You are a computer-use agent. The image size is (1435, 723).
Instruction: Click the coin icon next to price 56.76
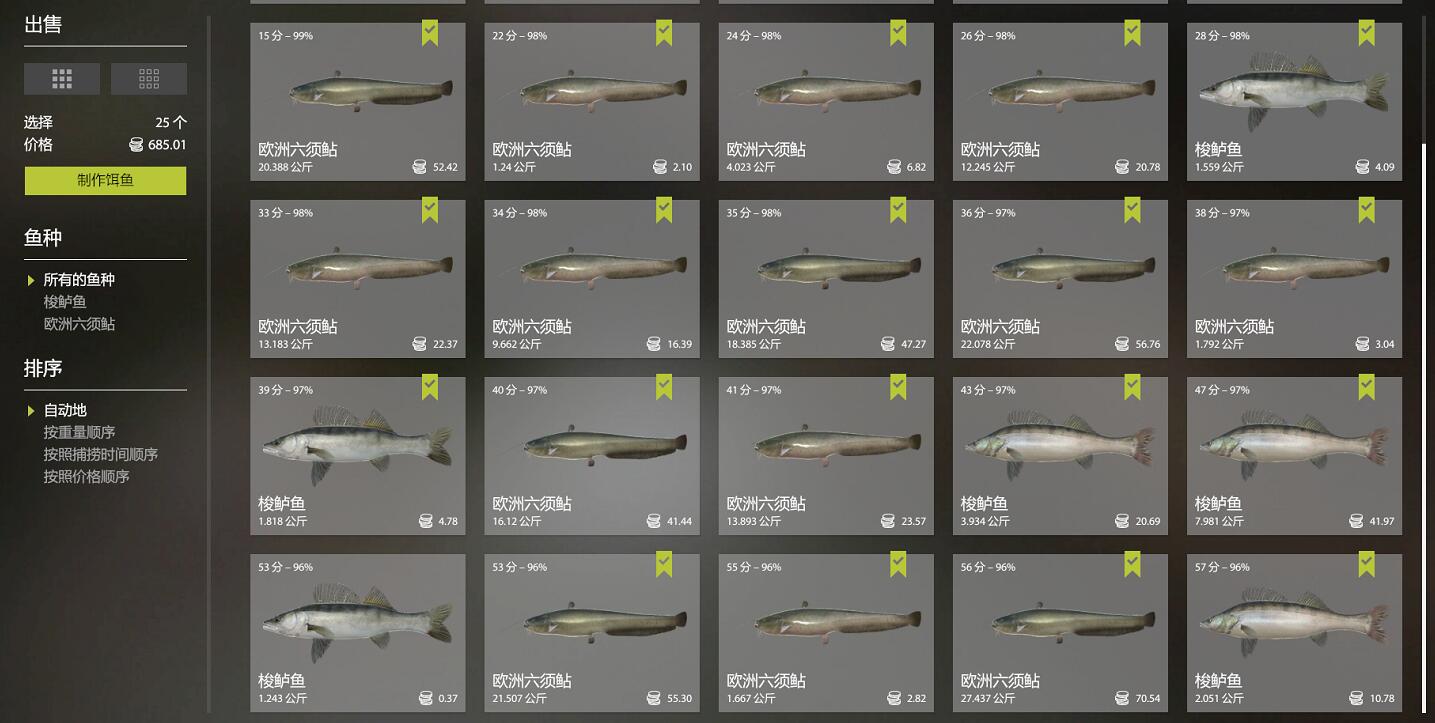(x=1123, y=344)
